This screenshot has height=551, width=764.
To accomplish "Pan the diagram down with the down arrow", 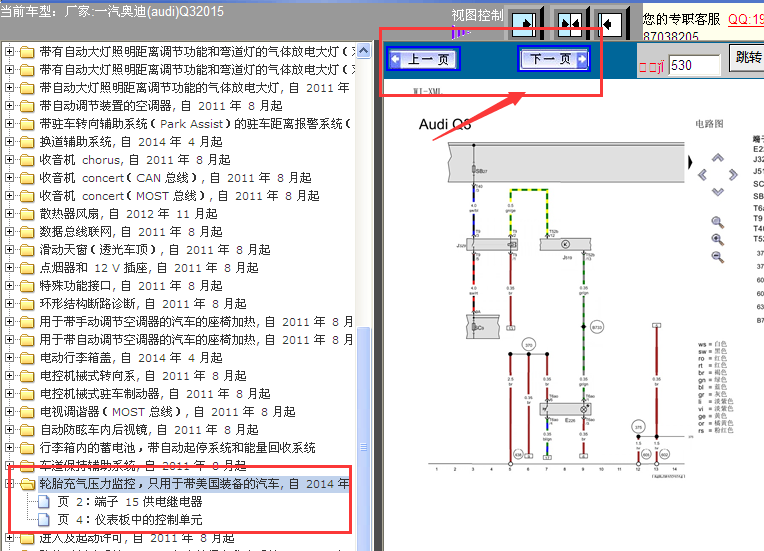I will [717, 191].
